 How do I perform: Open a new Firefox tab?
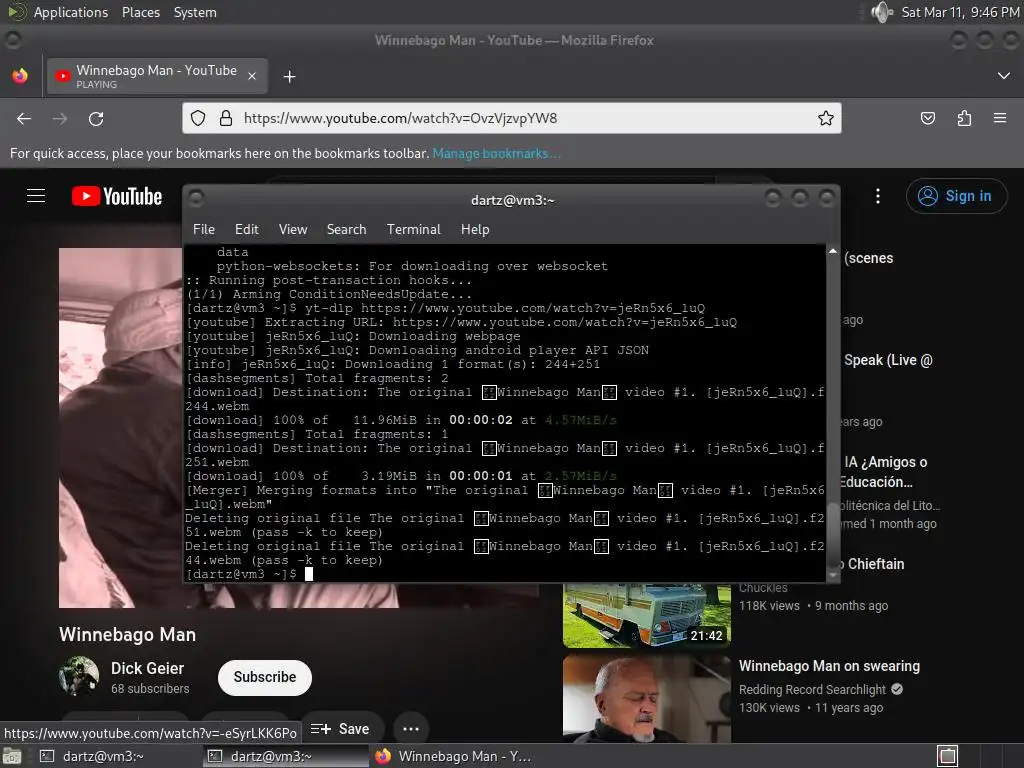tap(289, 77)
